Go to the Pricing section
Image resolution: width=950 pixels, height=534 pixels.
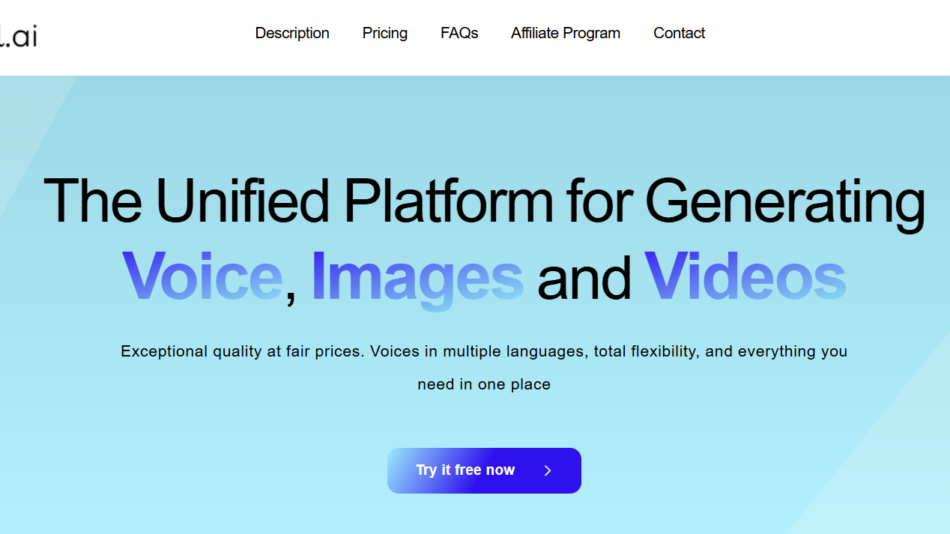[x=385, y=33]
